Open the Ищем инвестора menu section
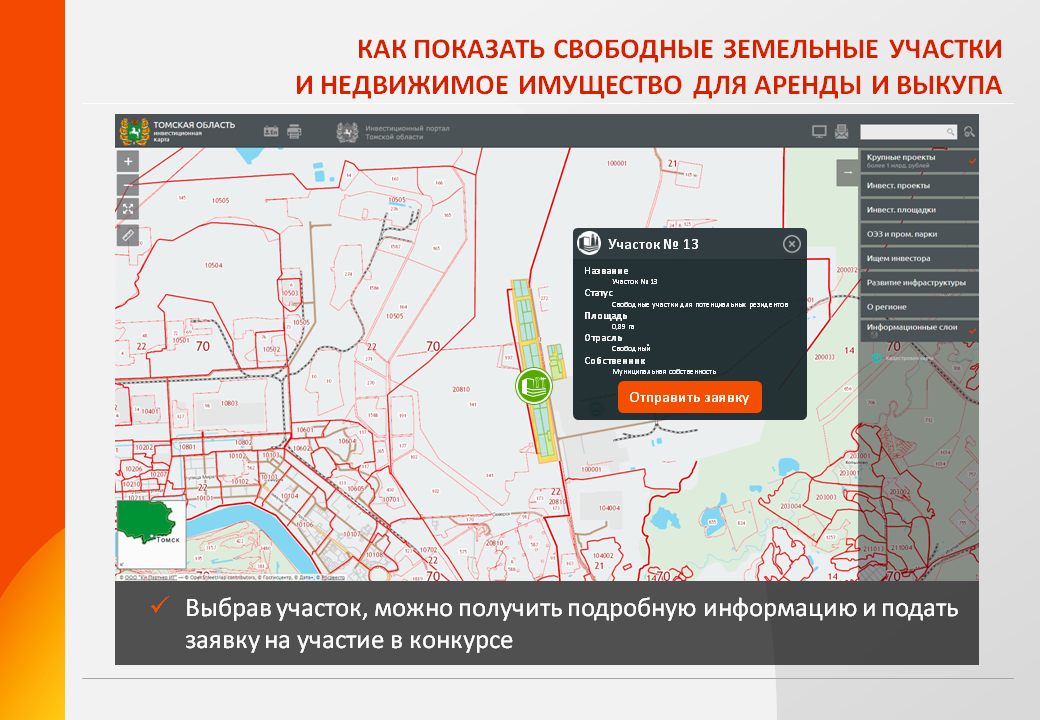 click(919, 259)
